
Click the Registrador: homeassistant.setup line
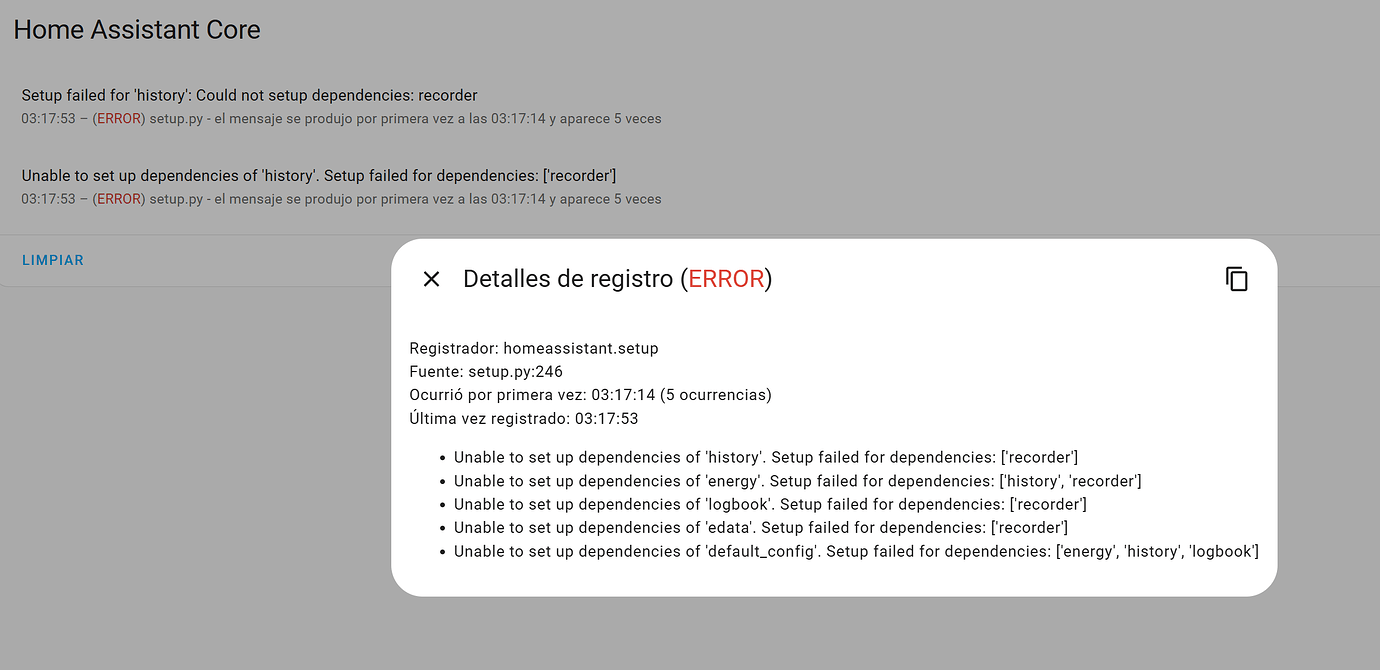[x=534, y=348]
